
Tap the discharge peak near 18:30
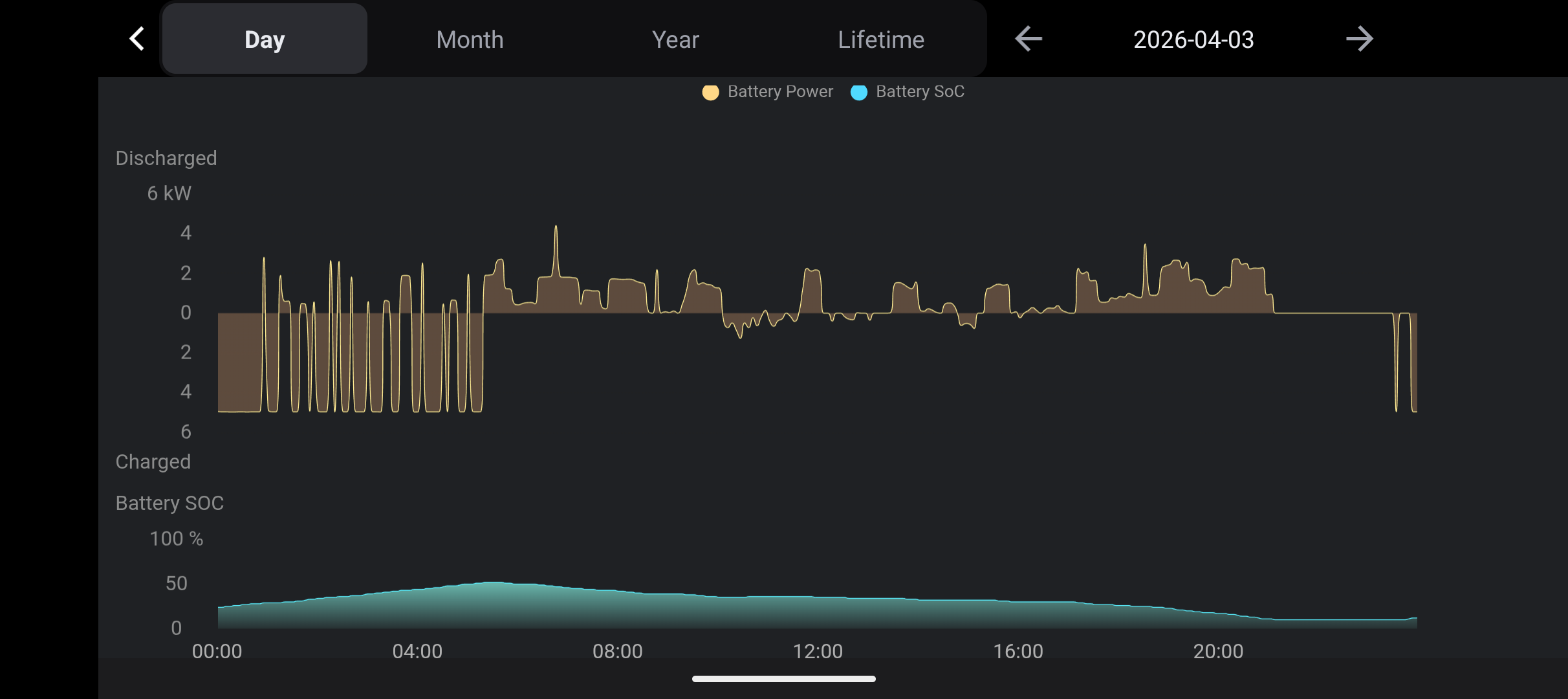pyautogui.click(x=1145, y=246)
